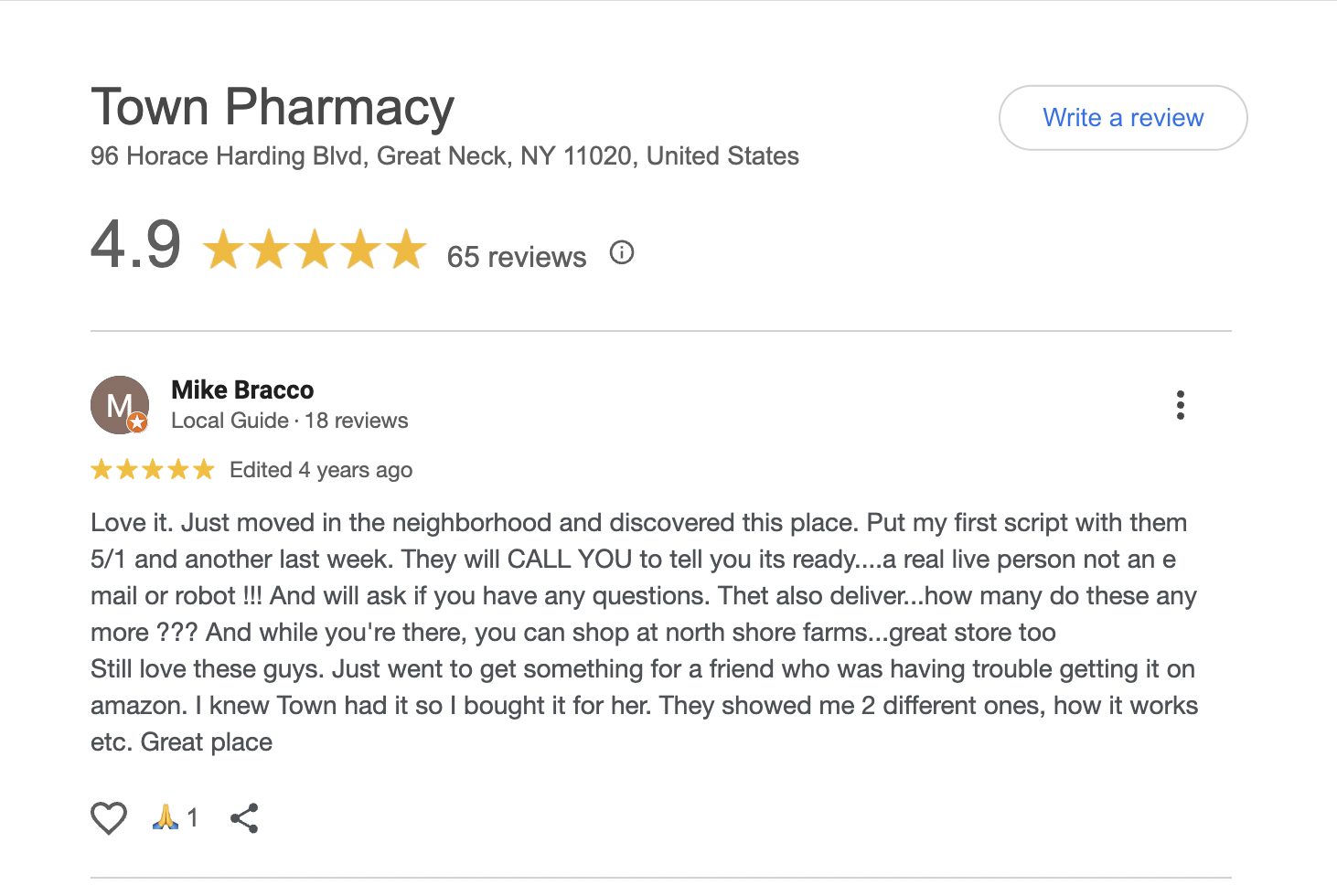Click the Local Guide 18 reviews text
Screen dimensions: 1337x896
[x=289, y=421]
